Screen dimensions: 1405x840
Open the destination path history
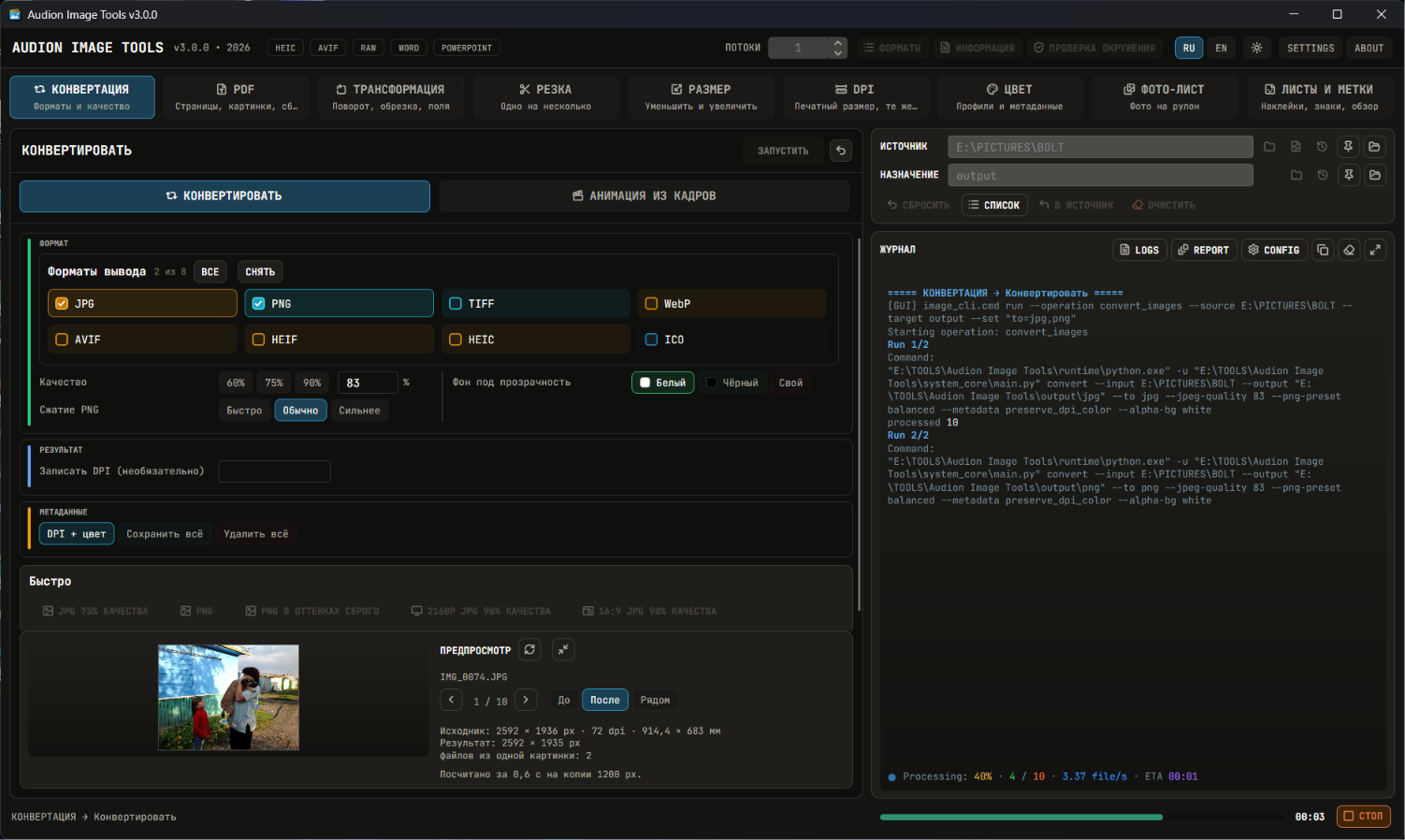click(x=1322, y=175)
